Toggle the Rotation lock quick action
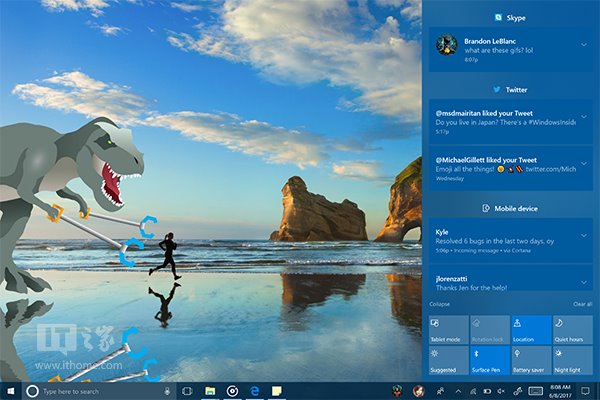This screenshot has height=400, width=600. pyautogui.click(x=490, y=330)
